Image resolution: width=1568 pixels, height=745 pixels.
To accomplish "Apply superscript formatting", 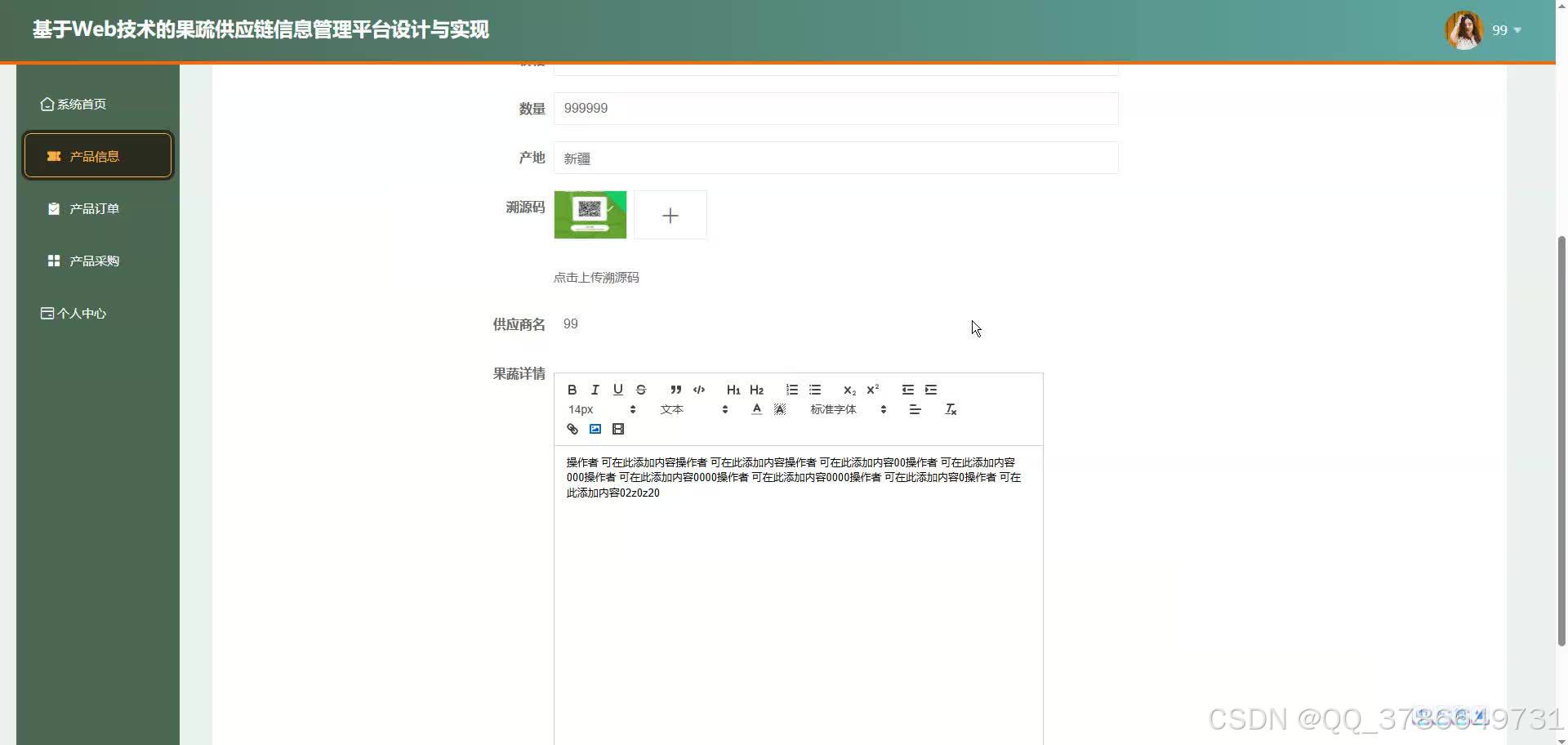I will pyautogui.click(x=872, y=390).
